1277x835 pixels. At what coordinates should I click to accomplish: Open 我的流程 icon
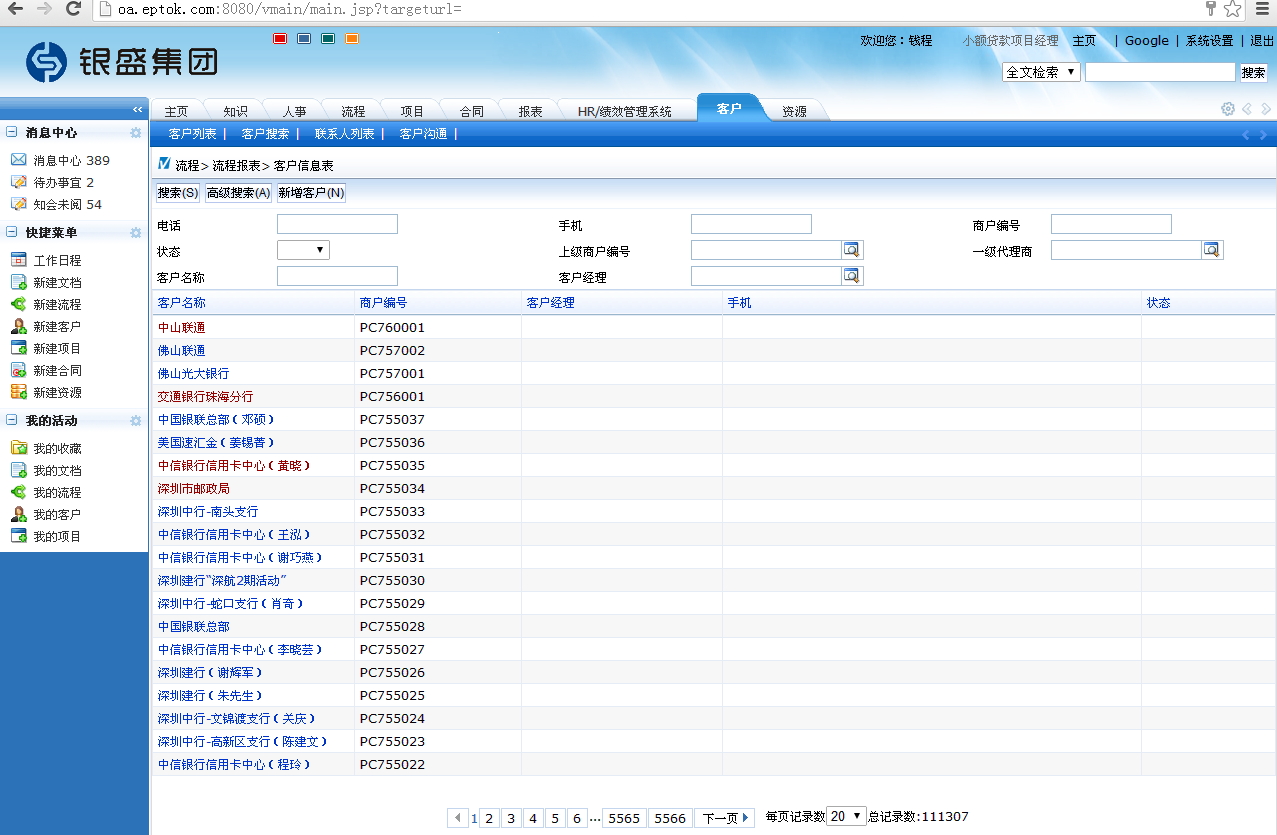click(18, 492)
